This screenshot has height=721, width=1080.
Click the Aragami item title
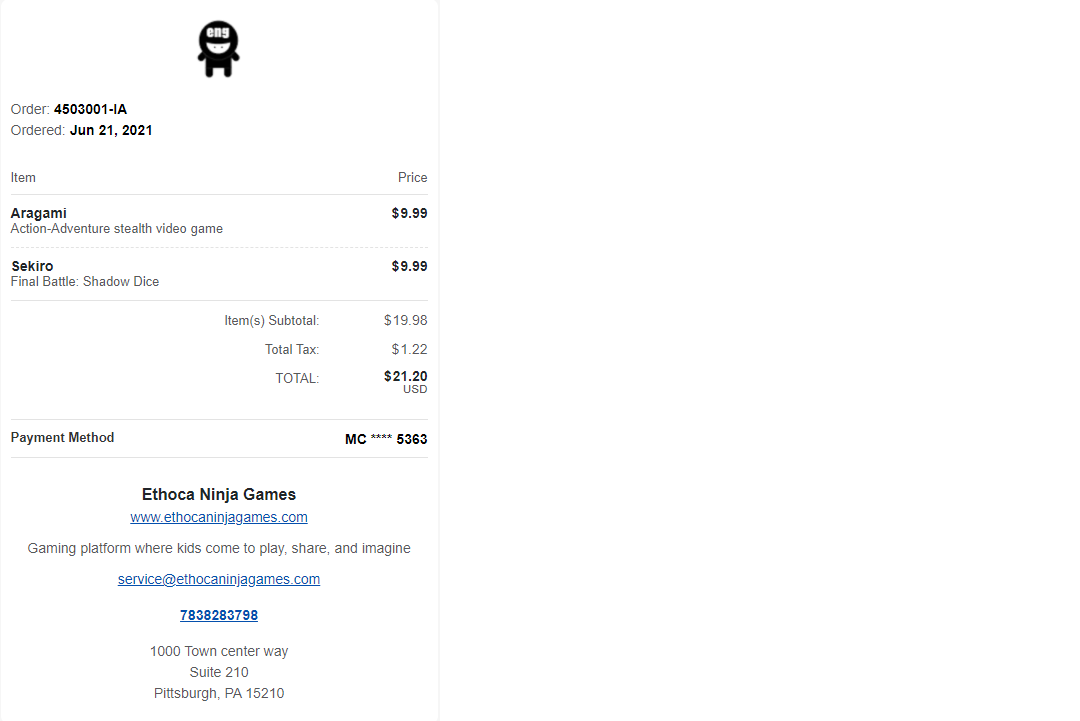coord(39,213)
